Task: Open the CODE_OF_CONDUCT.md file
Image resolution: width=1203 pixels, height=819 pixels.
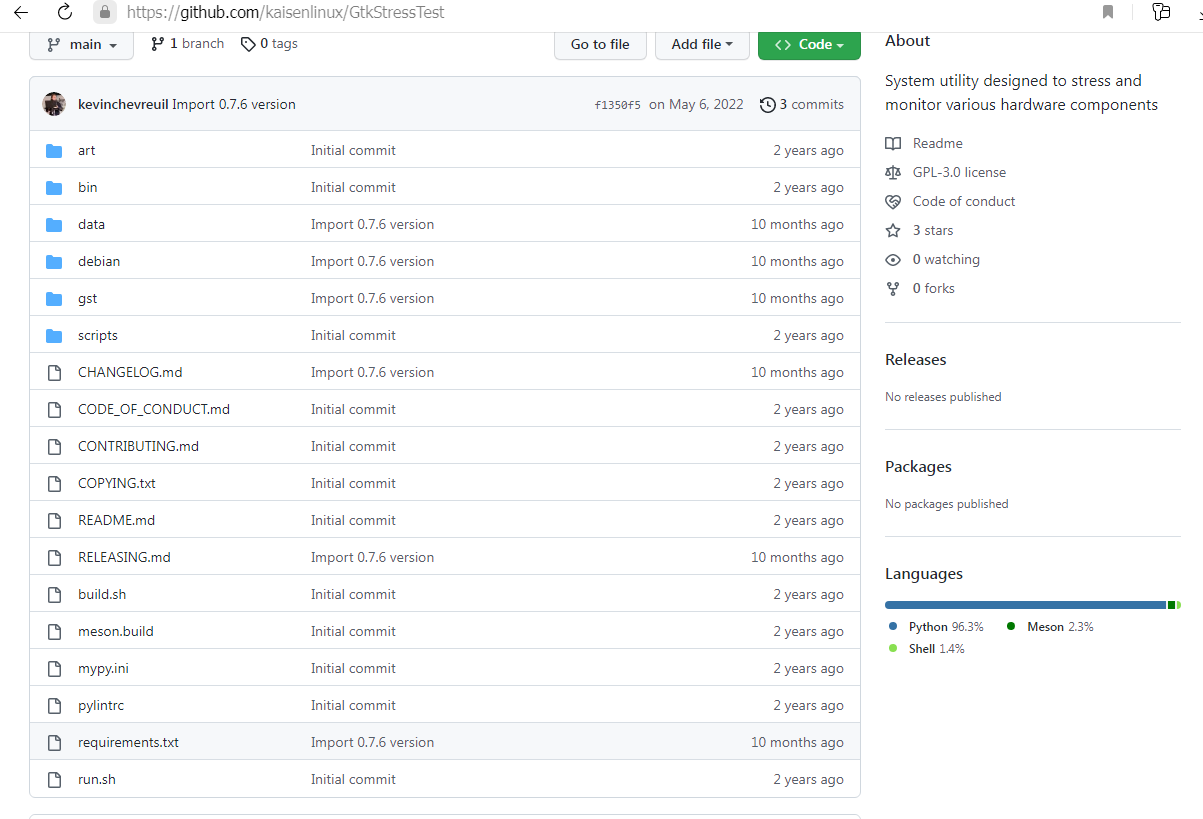Action: [x=154, y=410]
